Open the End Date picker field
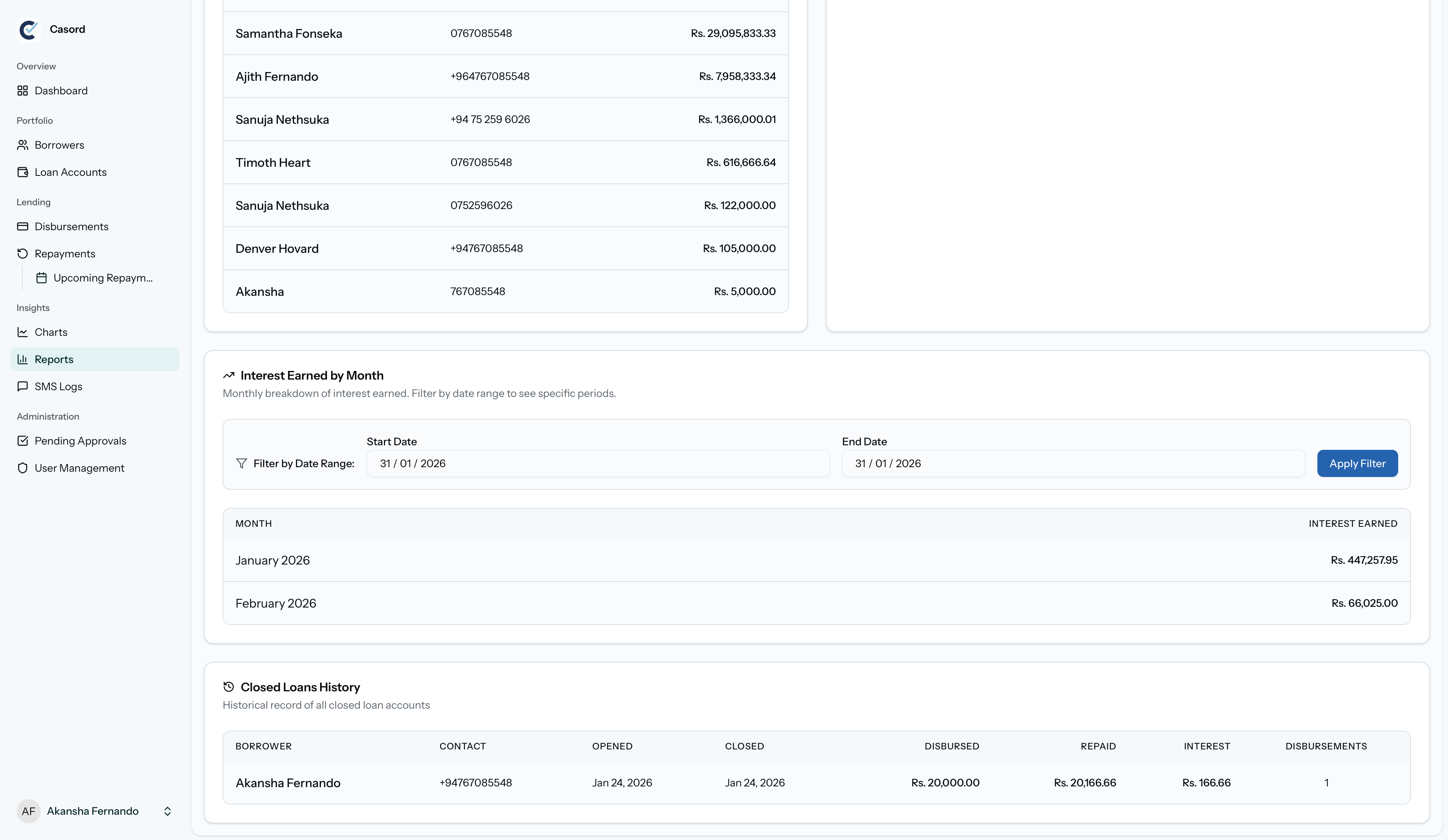This screenshot has width=1448, height=840. [x=1072, y=463]
